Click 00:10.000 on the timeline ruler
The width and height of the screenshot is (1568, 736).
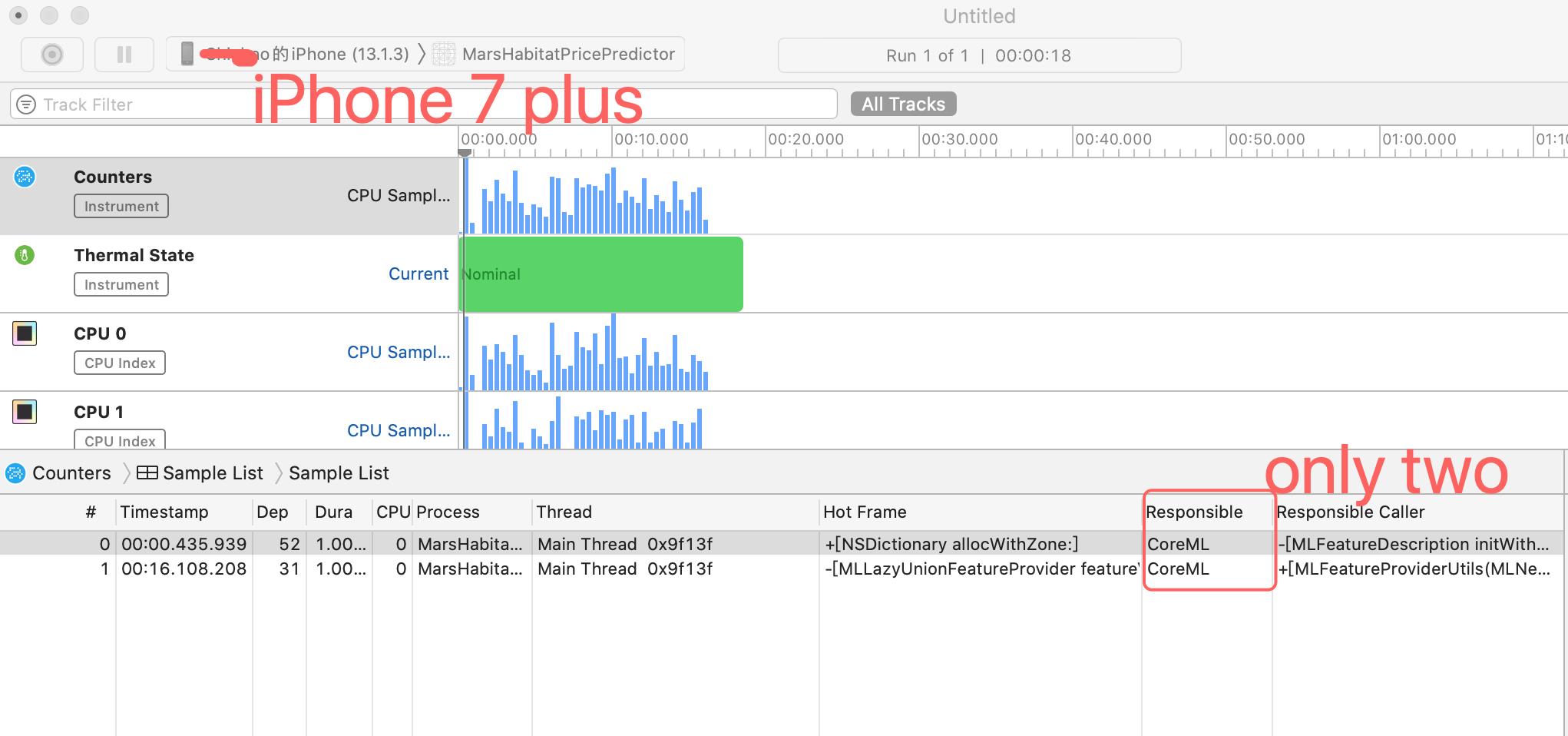(651, 139)
